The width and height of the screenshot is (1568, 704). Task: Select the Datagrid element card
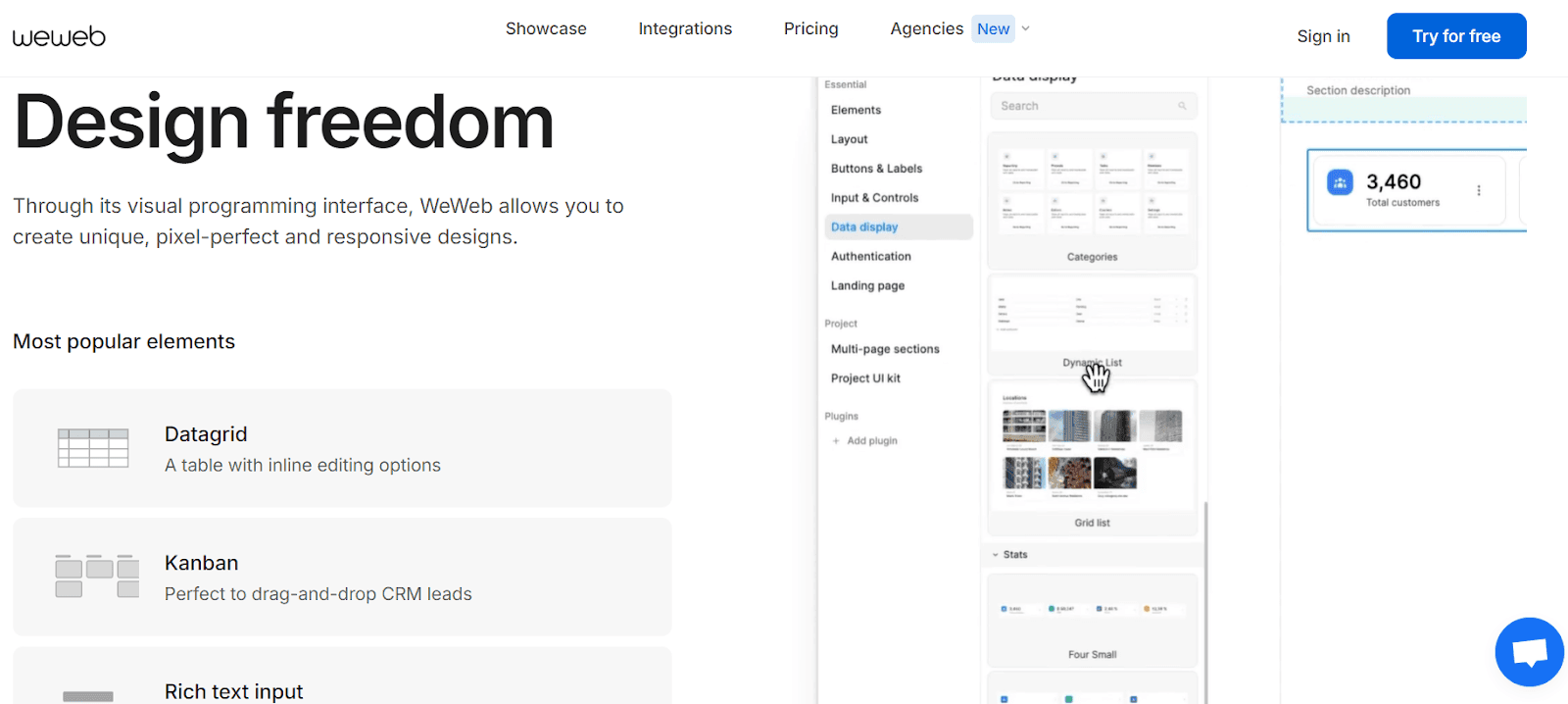(342, 448)
